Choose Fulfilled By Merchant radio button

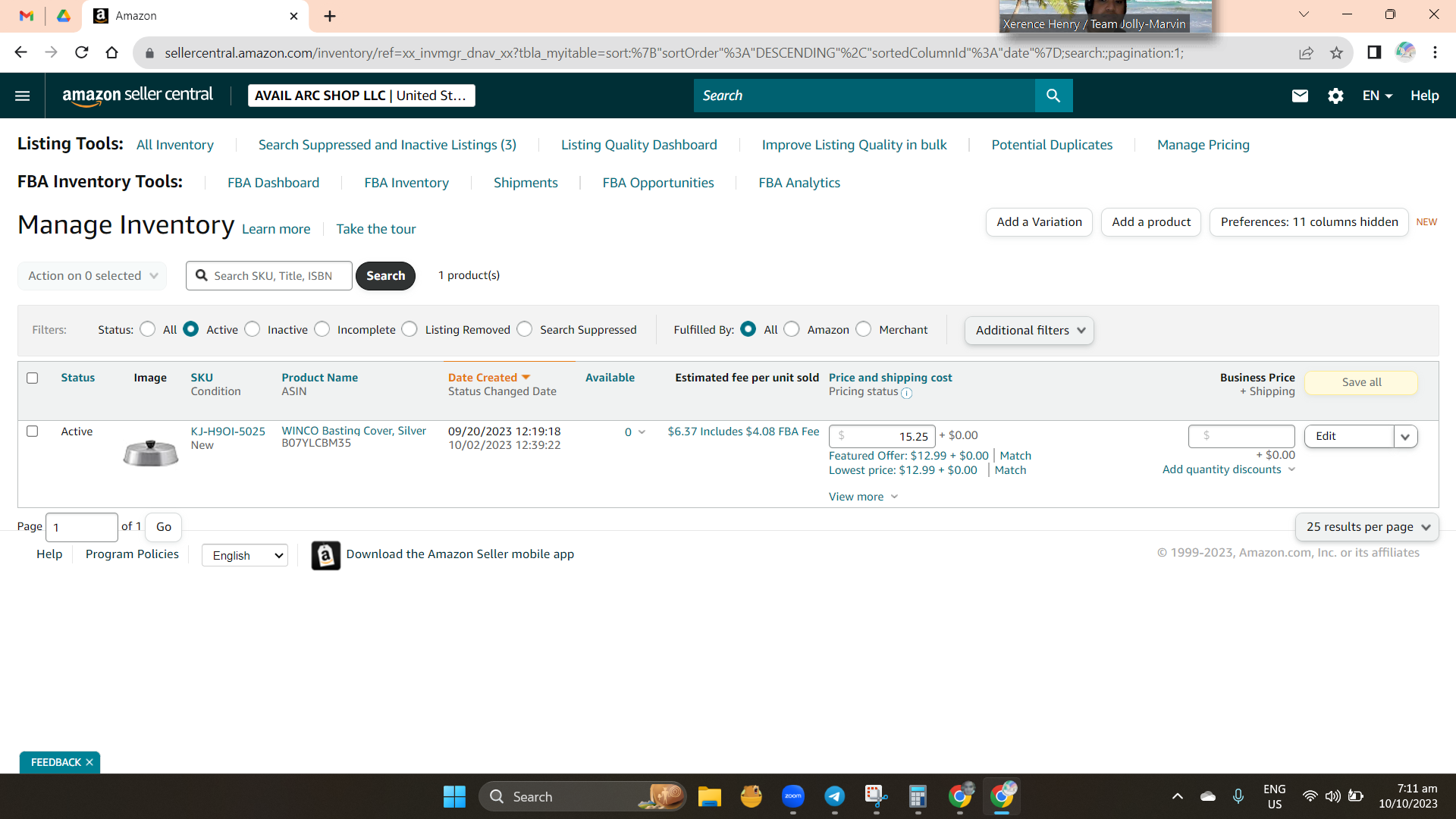point(864,329)
